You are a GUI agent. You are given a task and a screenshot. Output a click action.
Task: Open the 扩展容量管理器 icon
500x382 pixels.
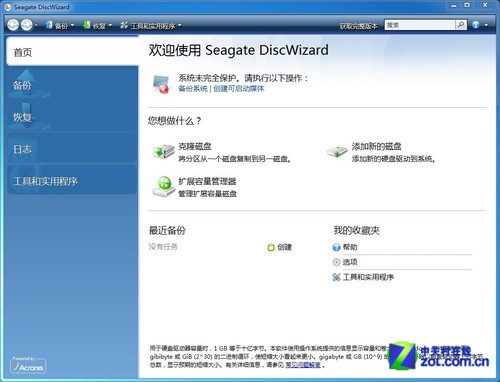[164, 186]
